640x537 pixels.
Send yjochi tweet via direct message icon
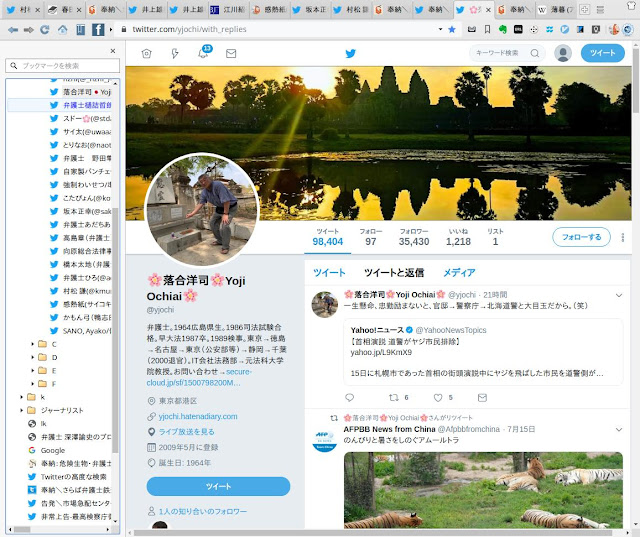coord(482,397)
